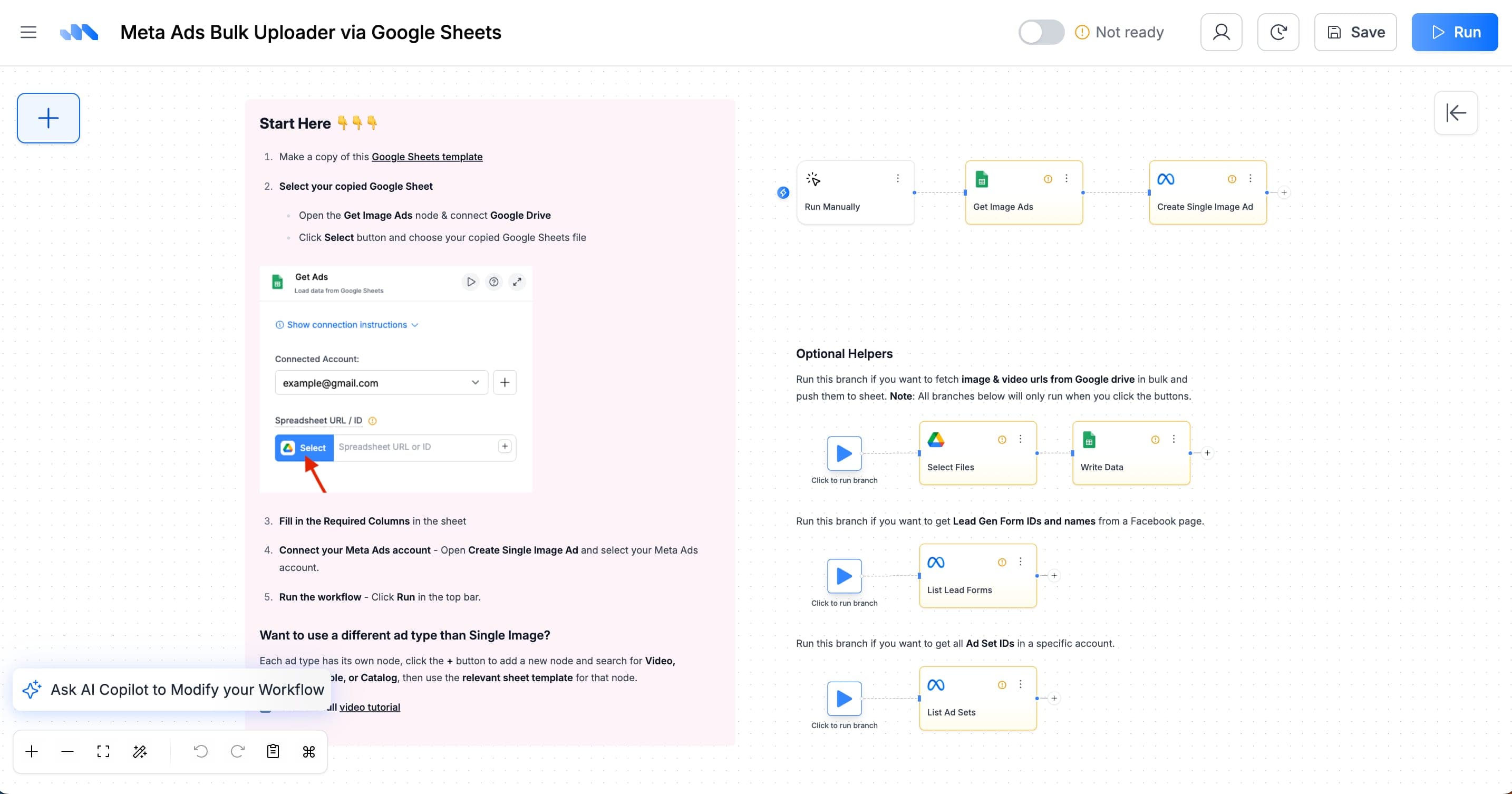Click the blue trigger badge near Run Manually
This screenshot has height=794, width=1512.
pyautogui.click(x=783, y=192)
